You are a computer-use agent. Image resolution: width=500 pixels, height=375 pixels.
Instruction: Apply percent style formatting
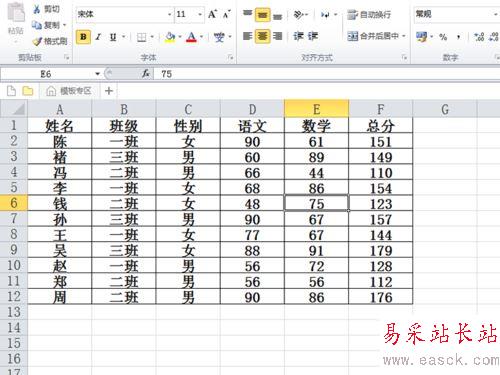coord(443,37)
